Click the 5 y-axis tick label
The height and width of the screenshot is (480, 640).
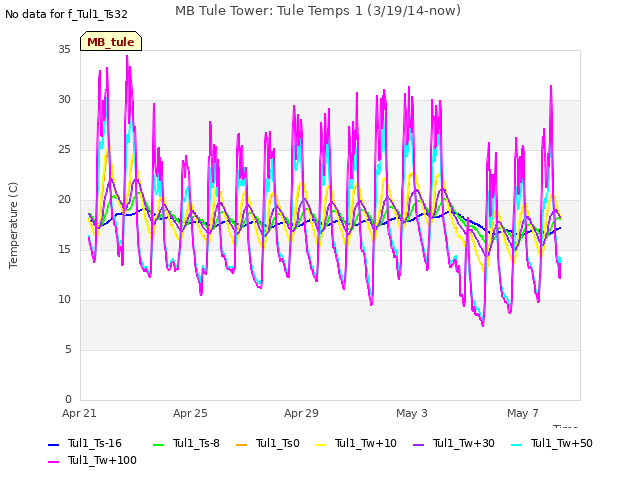coord(68,349)
